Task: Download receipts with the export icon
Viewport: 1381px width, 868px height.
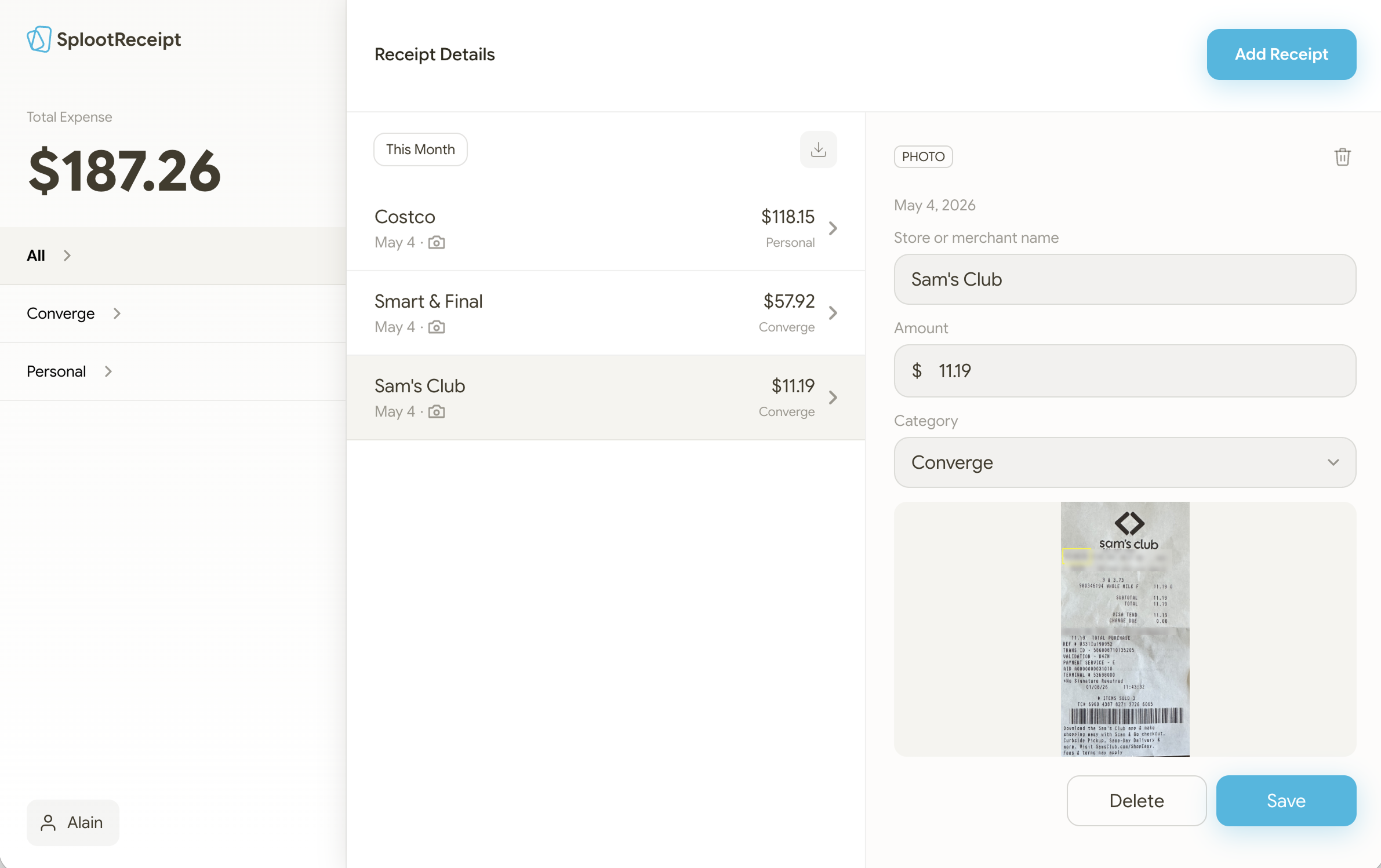Action: point(818,149)
